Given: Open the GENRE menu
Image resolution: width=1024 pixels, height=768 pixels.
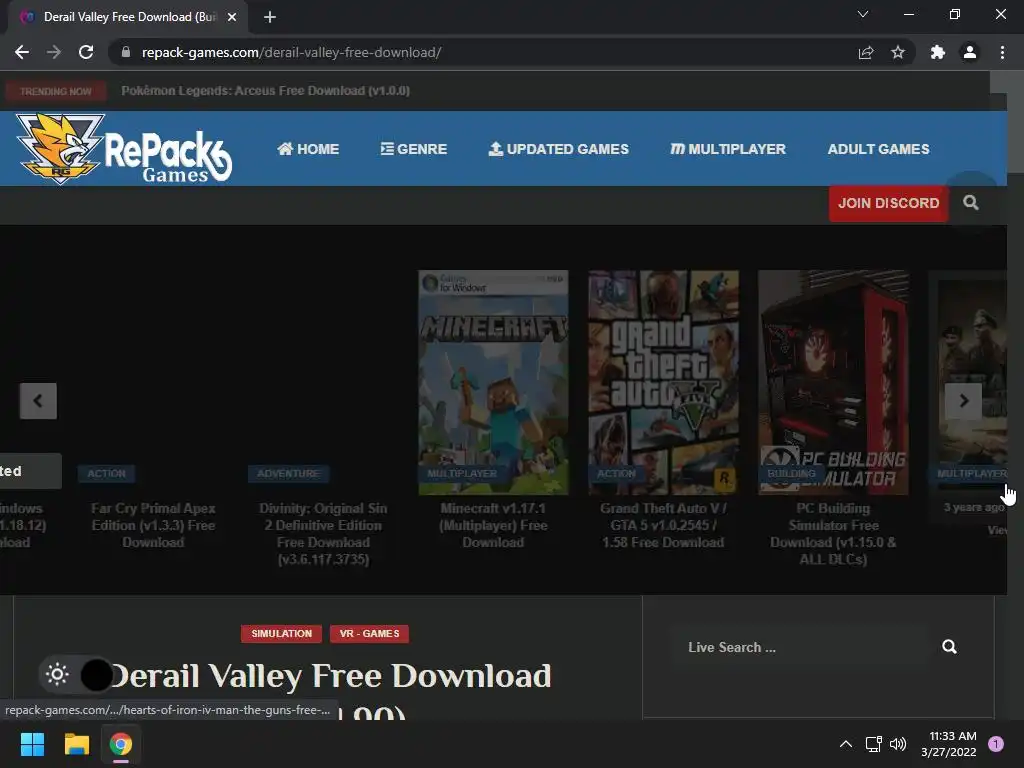Looking at the screenshot, I should point(414,149).
